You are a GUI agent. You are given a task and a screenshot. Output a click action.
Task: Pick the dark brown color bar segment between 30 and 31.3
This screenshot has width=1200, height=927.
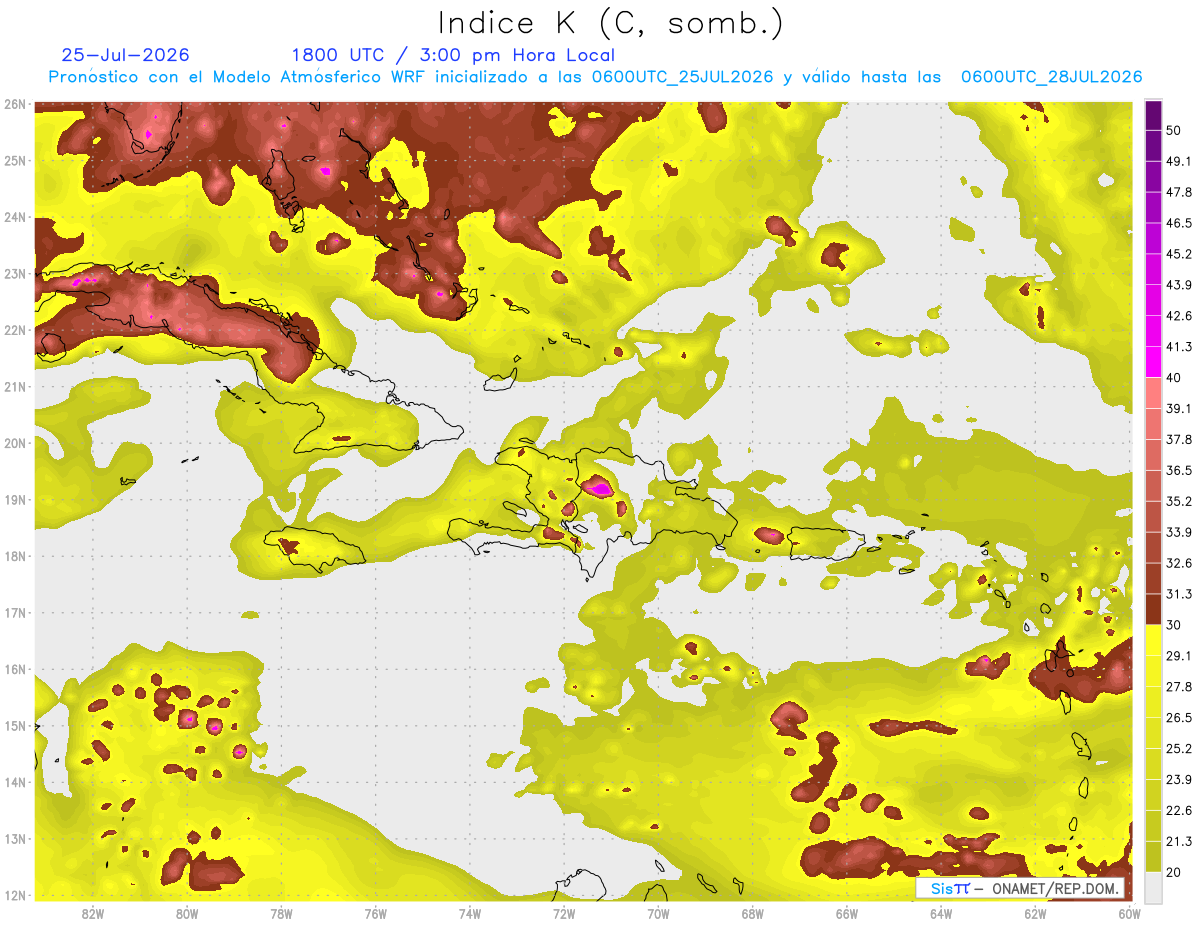(1153, 609)
